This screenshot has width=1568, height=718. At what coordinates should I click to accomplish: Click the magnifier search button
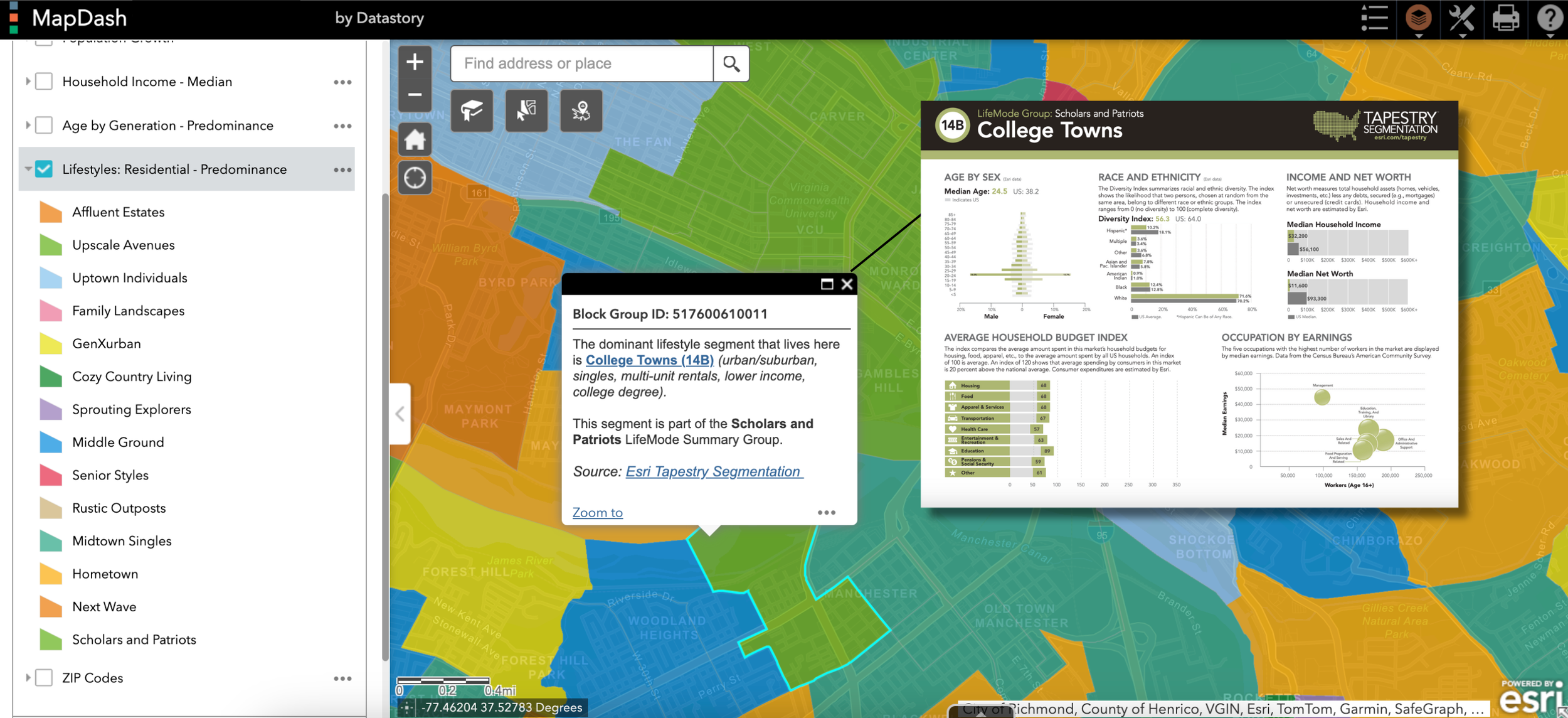point(731,63)
